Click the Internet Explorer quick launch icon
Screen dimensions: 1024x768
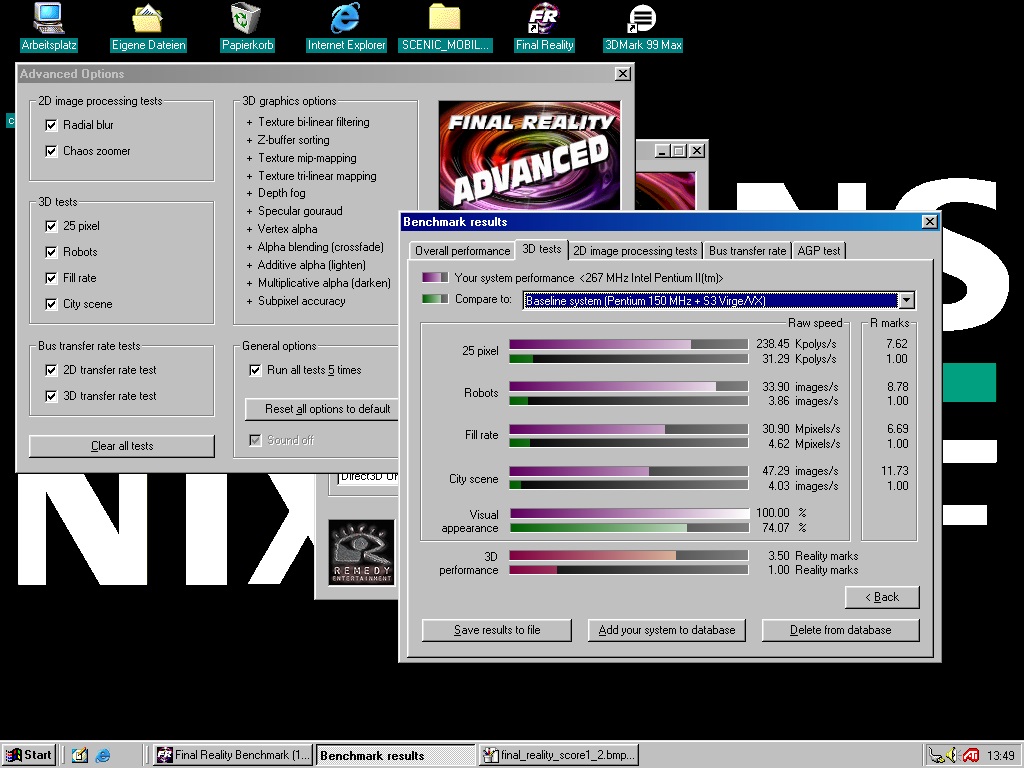pos(103,756)
